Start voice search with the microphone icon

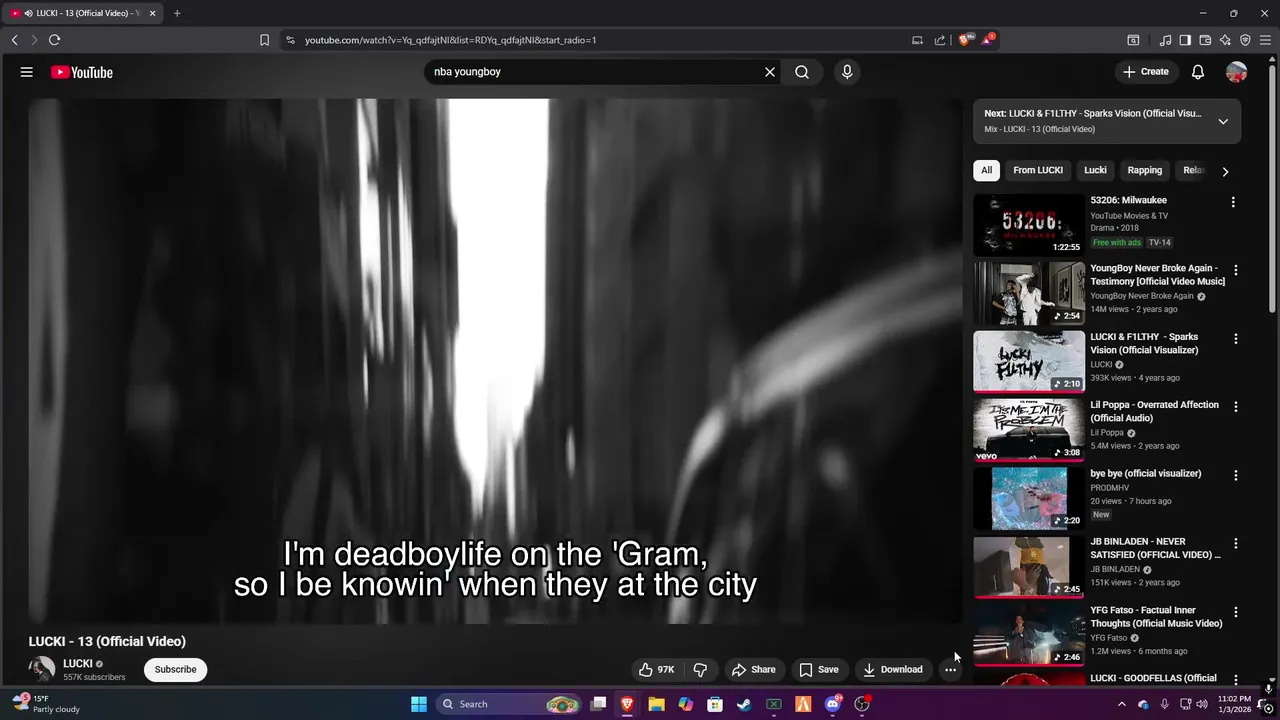pos(847,72)
